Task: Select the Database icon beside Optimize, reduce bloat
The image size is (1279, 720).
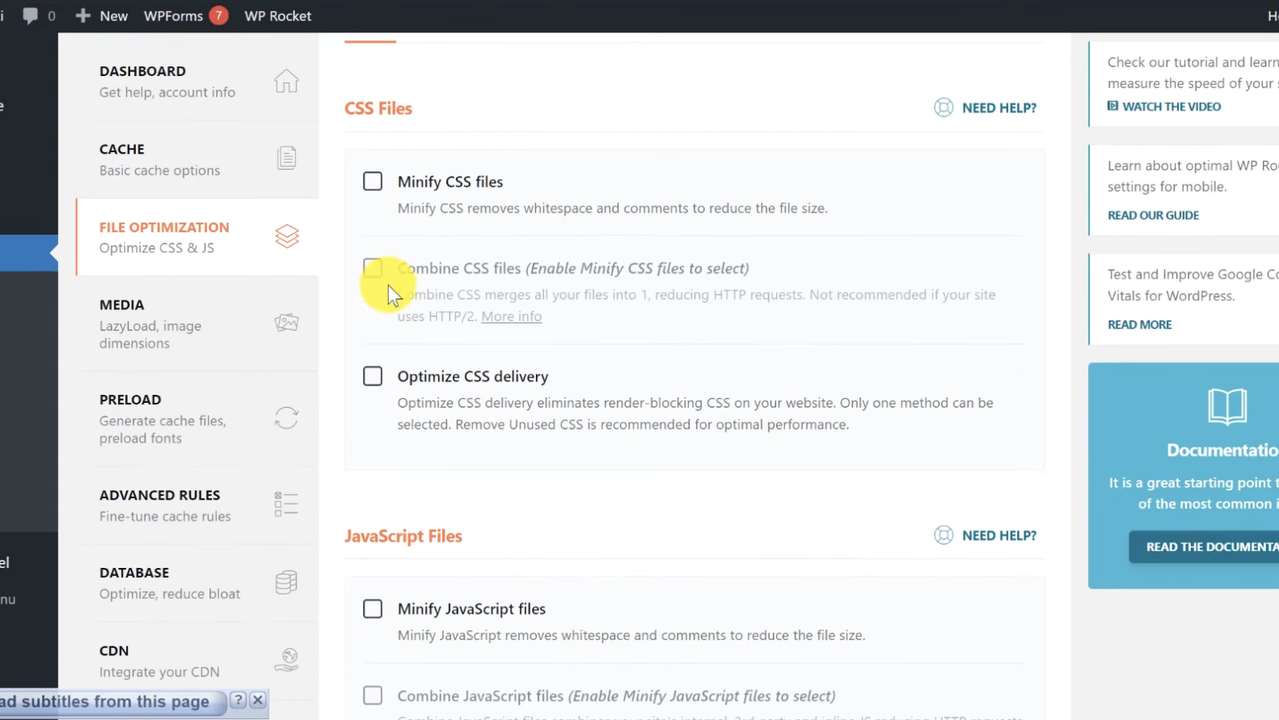Action: click(286, 581)
